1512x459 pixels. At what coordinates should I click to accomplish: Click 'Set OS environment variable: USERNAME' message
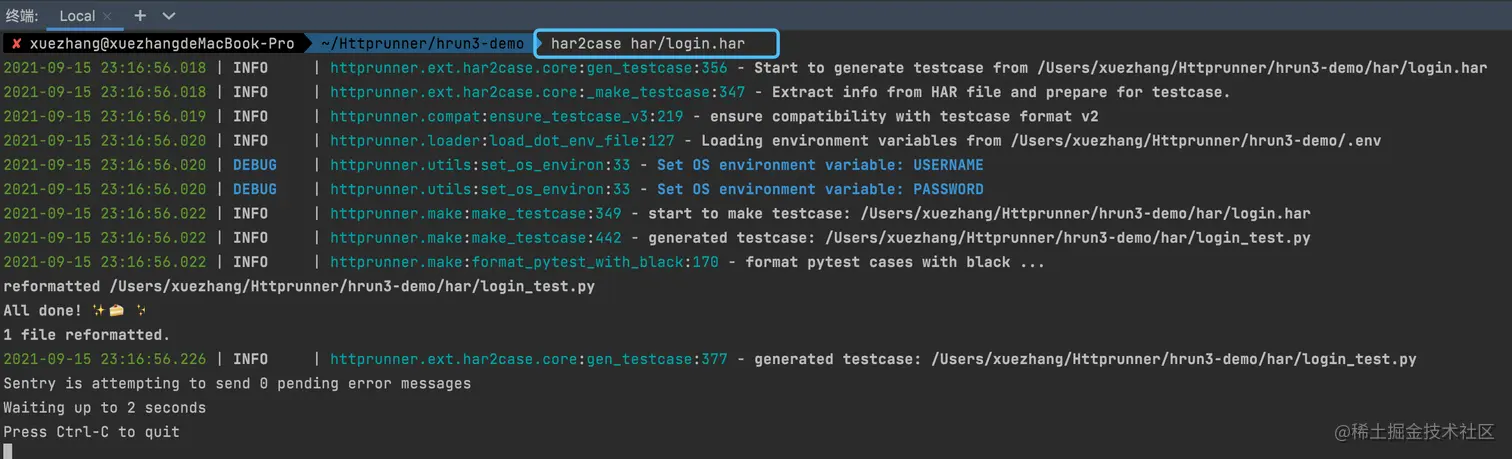(820, 165)
